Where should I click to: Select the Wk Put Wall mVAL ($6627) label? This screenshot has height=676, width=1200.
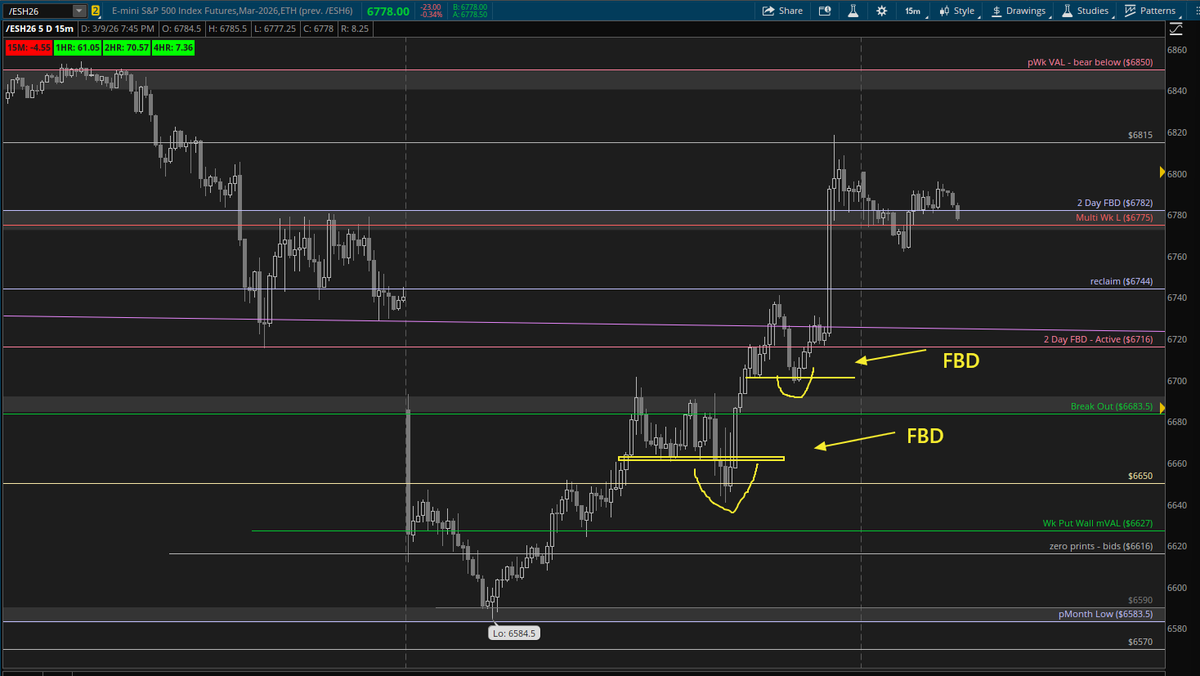[x=1097, y=523]
